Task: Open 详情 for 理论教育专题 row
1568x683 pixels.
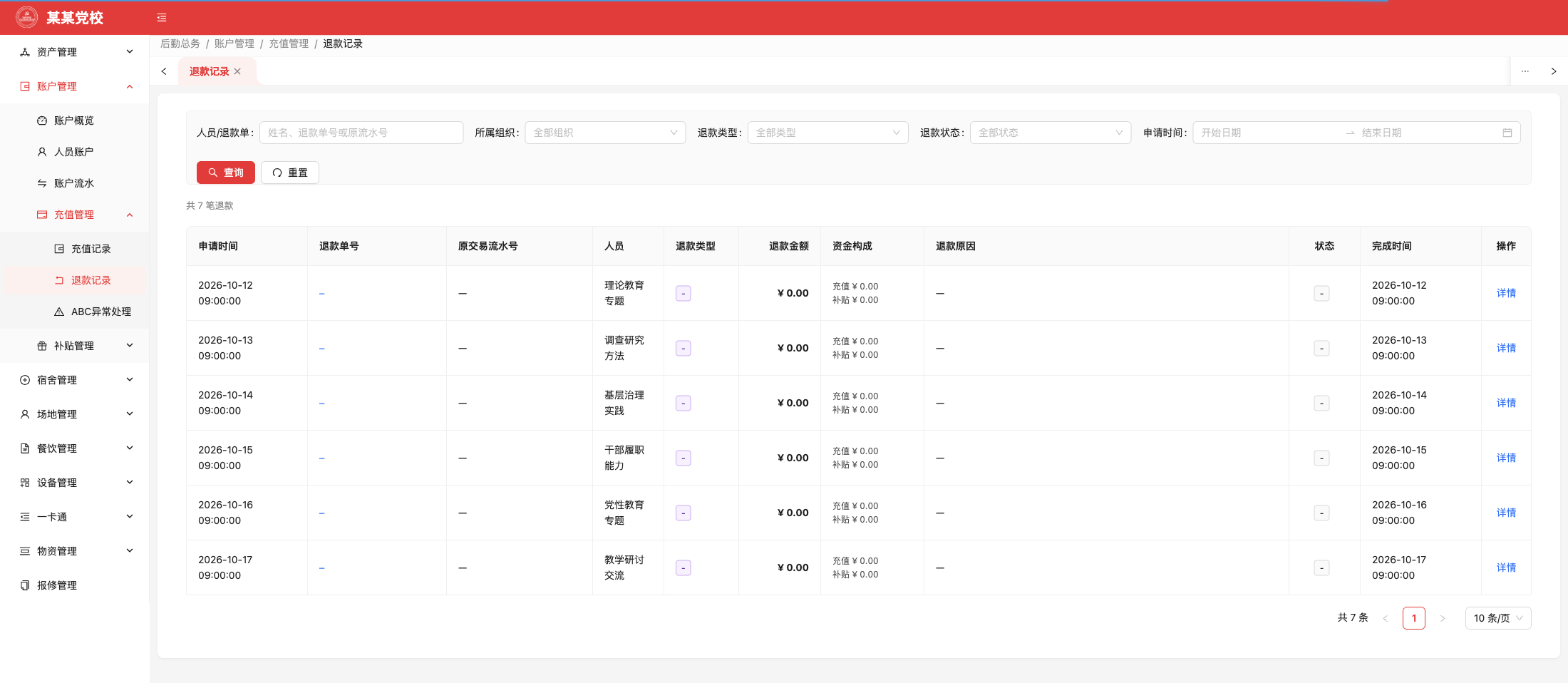Action: coord(1506,293)
